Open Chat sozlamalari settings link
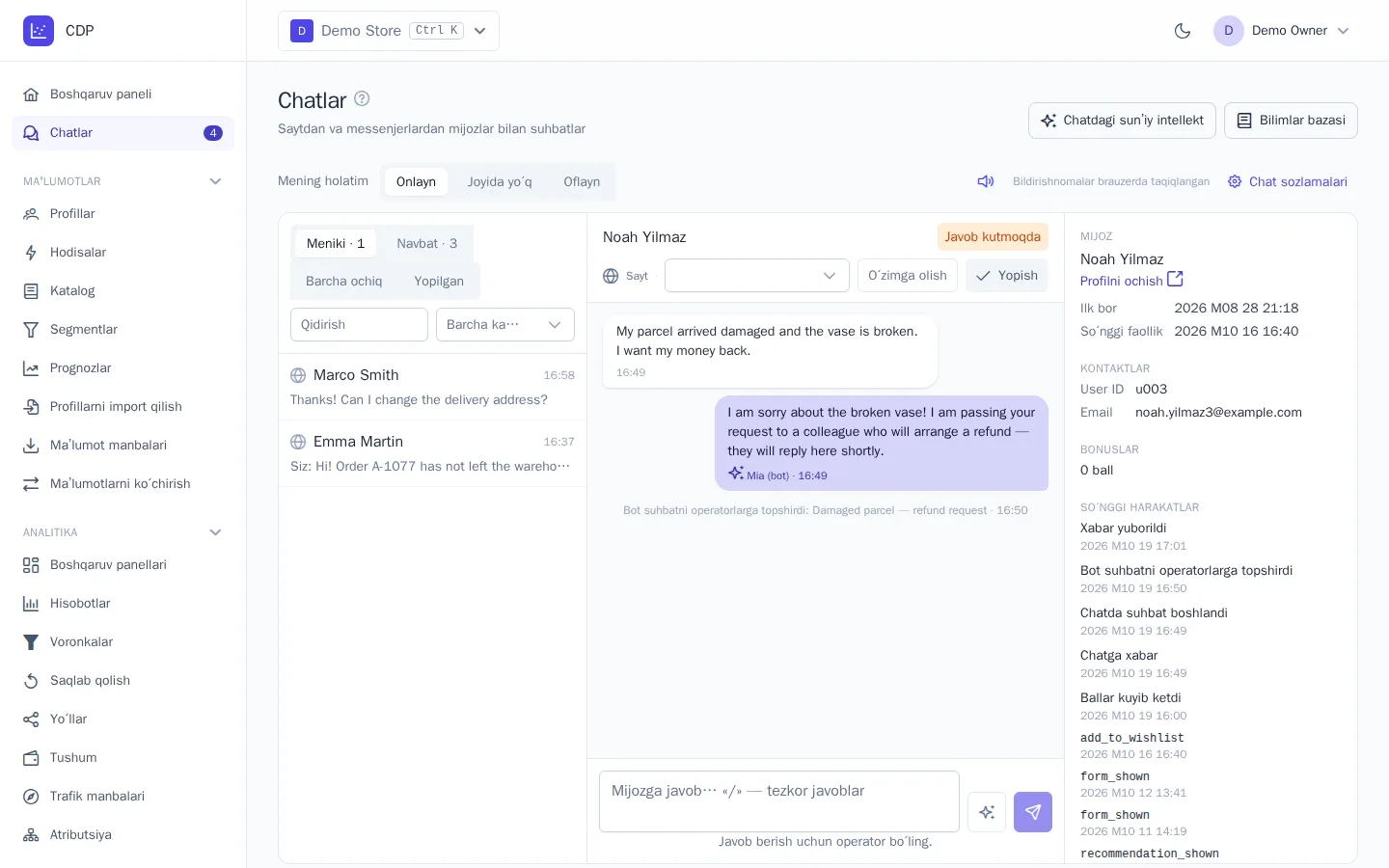The width and height of the screenshot is (1389, 868). pos(1288,181)
